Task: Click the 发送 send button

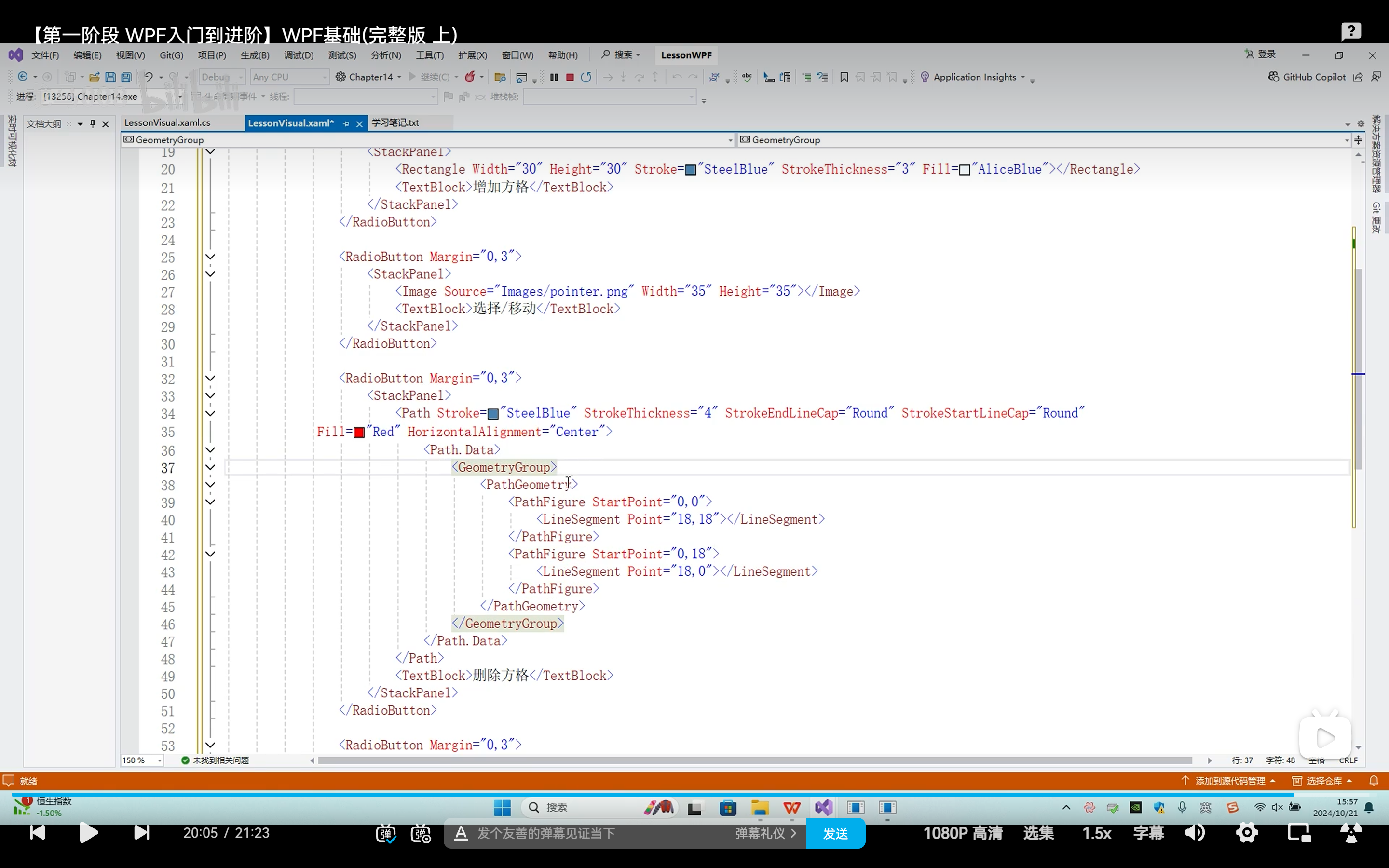Action: point(835,834)
